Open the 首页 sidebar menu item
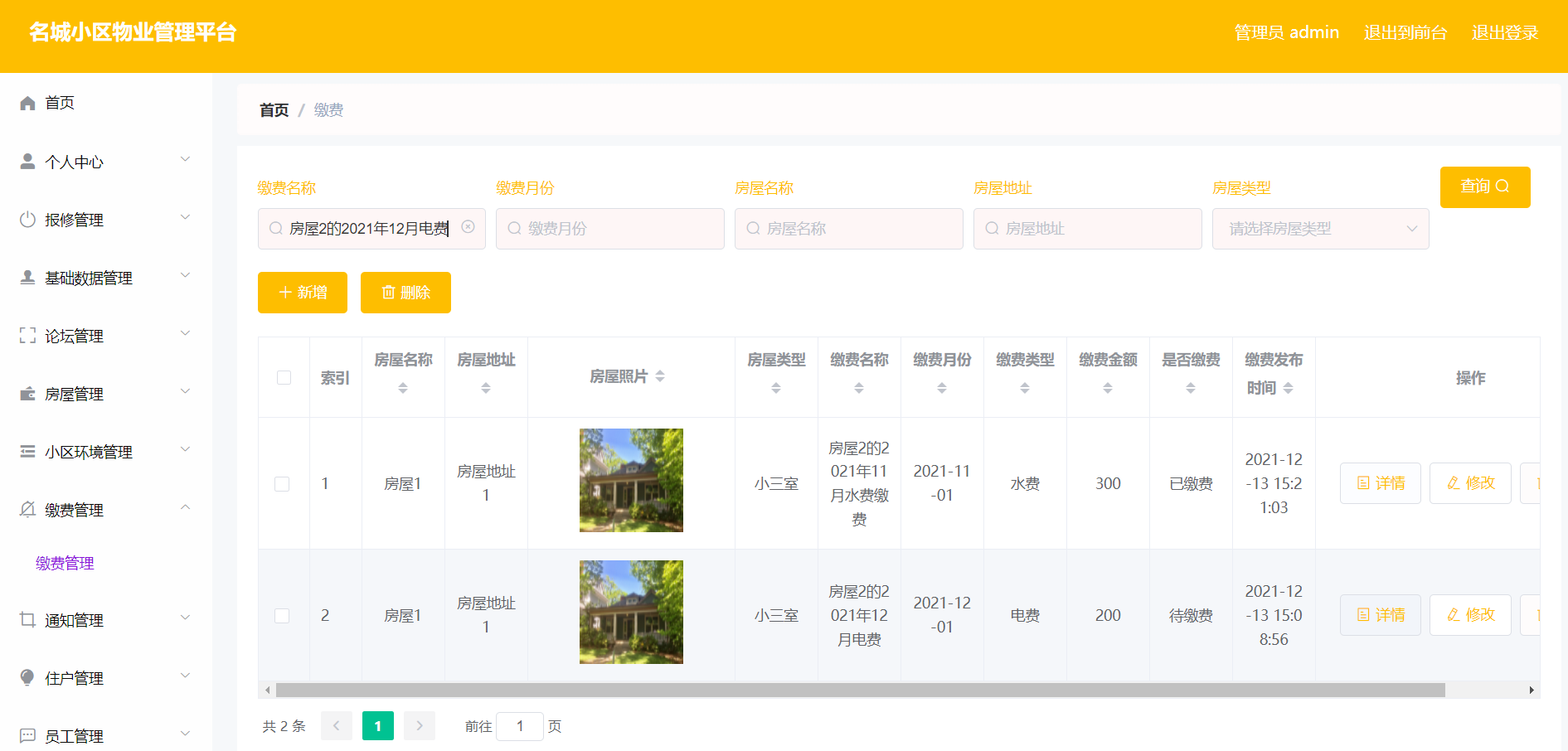The height and width of the screenshot is (751, 1568). [x=106, y=103]
